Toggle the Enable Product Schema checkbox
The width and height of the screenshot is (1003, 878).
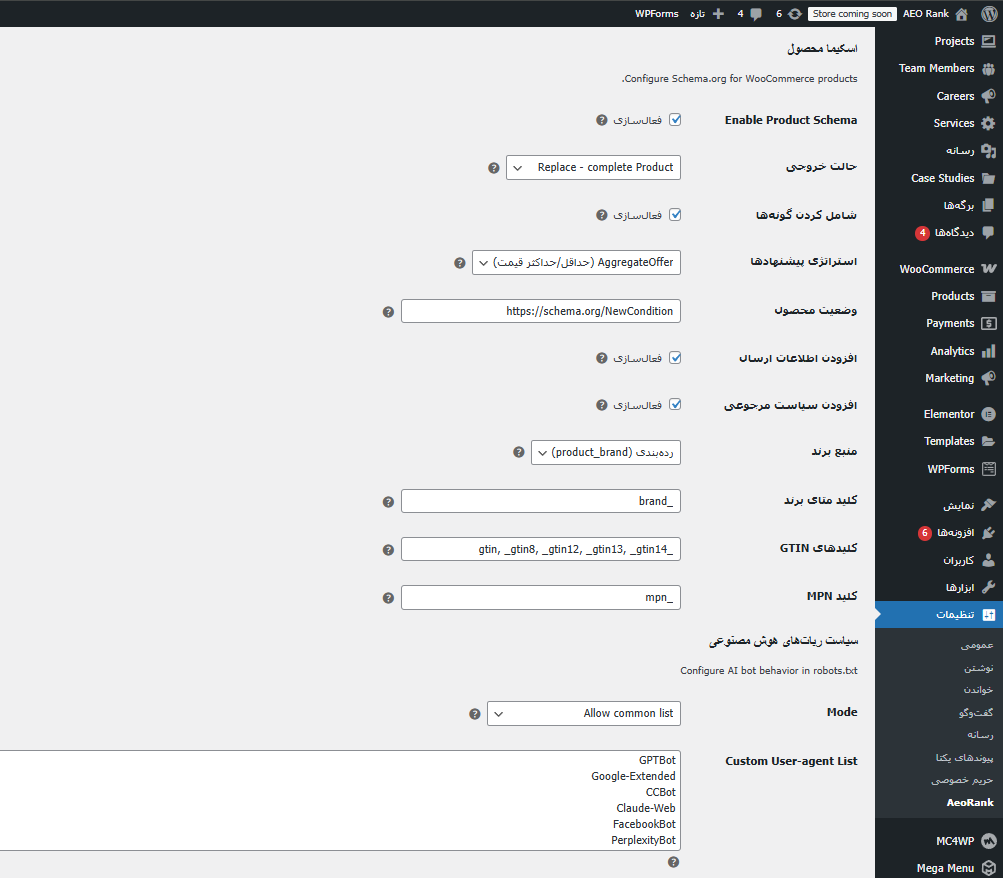[675, 120]
